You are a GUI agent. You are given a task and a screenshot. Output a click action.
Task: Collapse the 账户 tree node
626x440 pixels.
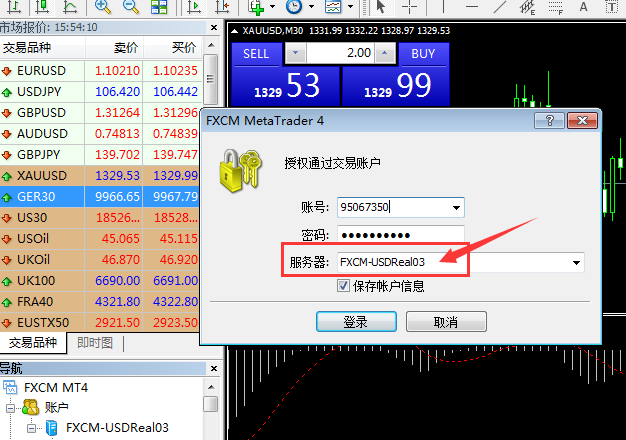tap(10, 408)
